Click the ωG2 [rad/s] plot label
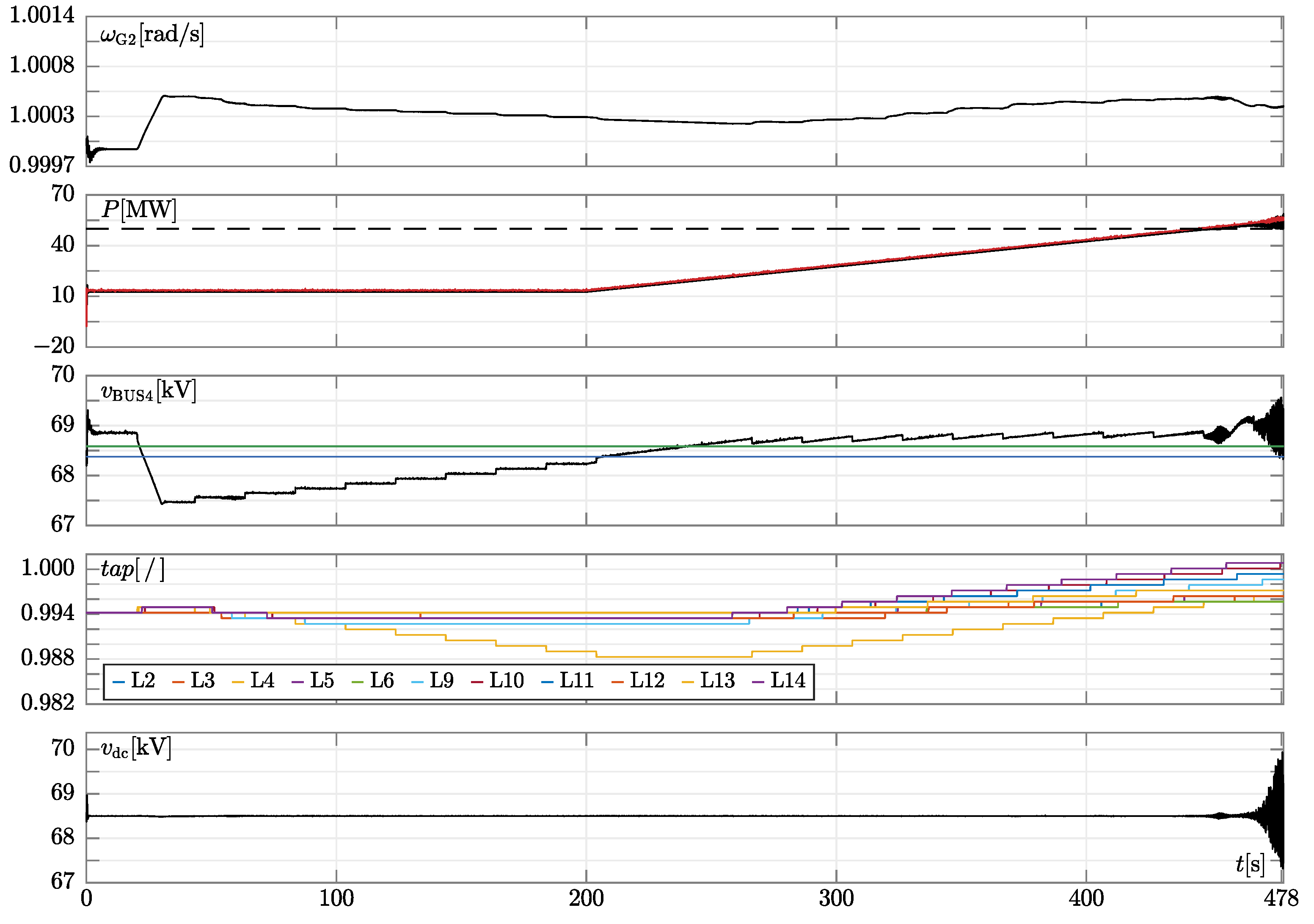This screenshot has width=1314, height=924. point(152,35)
